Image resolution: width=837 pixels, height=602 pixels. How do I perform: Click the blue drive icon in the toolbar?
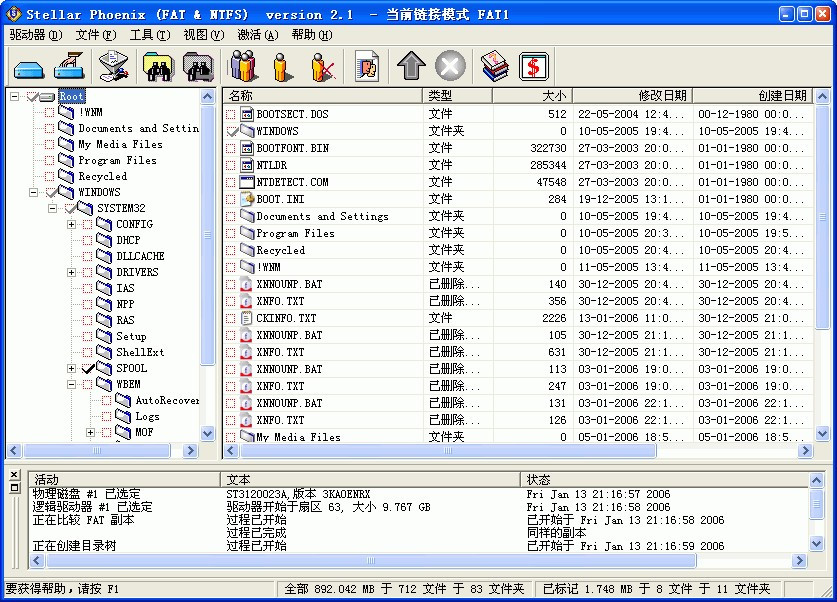[x=29, y=68]
